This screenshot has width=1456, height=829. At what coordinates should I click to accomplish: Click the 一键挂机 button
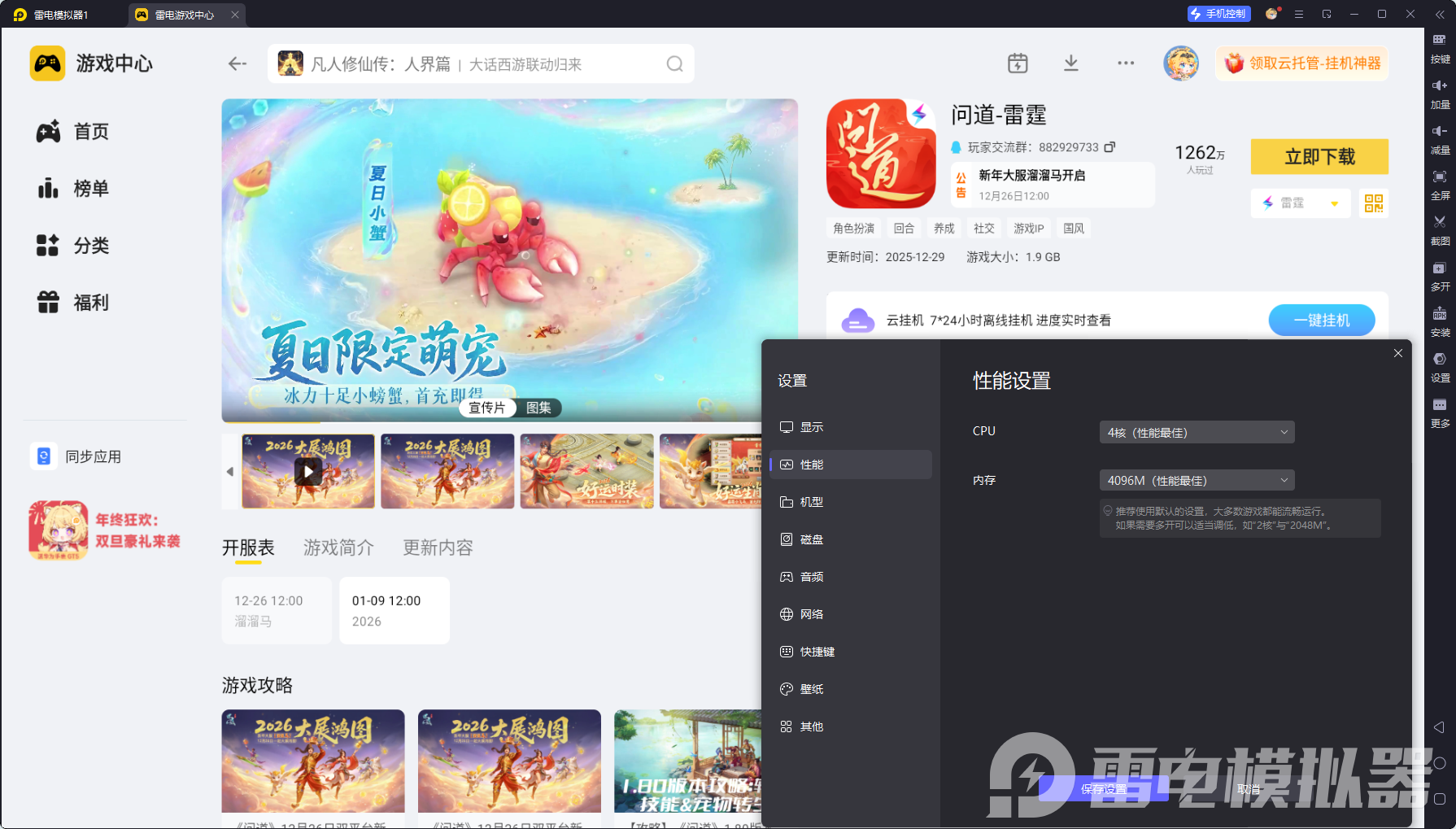tap(1322, 320)
